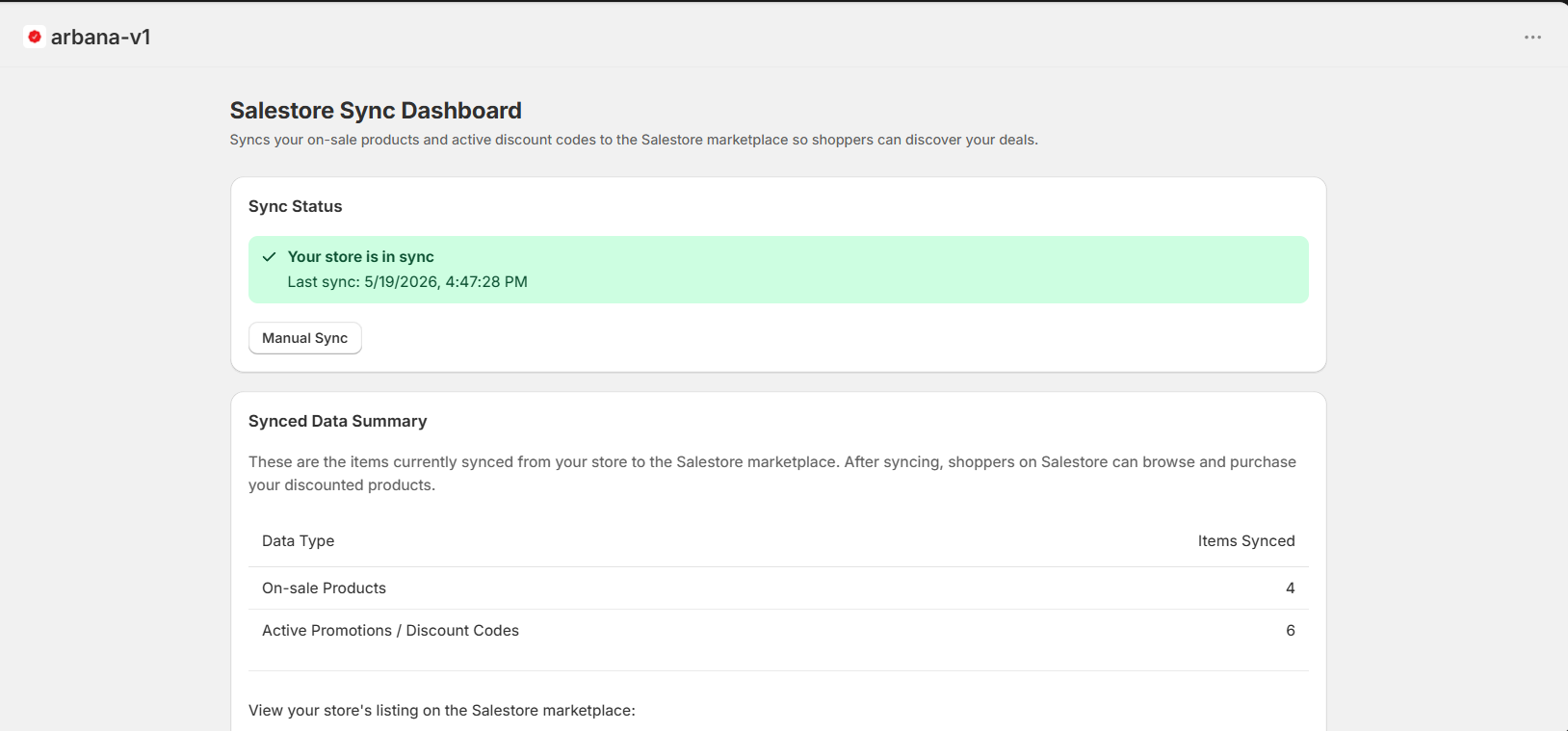Image resolution: width=1568 pixels, height=731 pixels.
Task: Click the Items Synced column header
Action: click(1246, 541)
